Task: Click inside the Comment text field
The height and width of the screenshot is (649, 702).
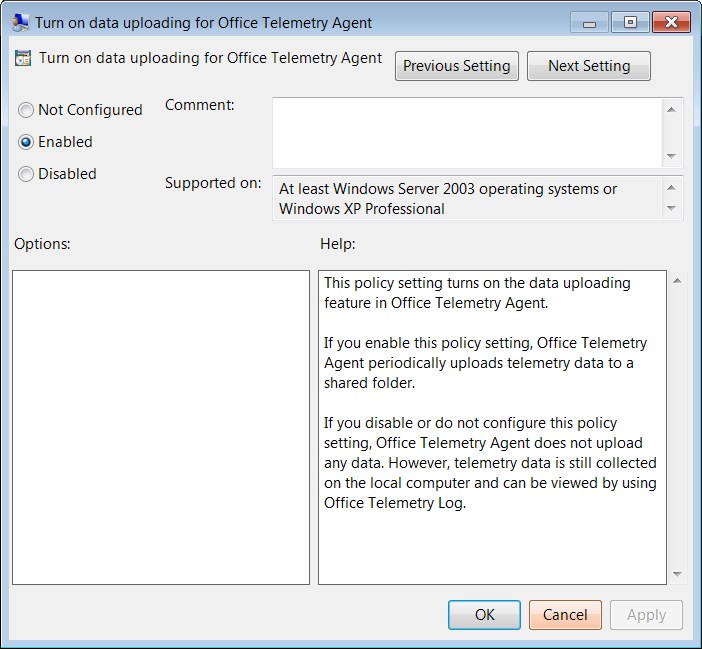Action: (467, 133)
